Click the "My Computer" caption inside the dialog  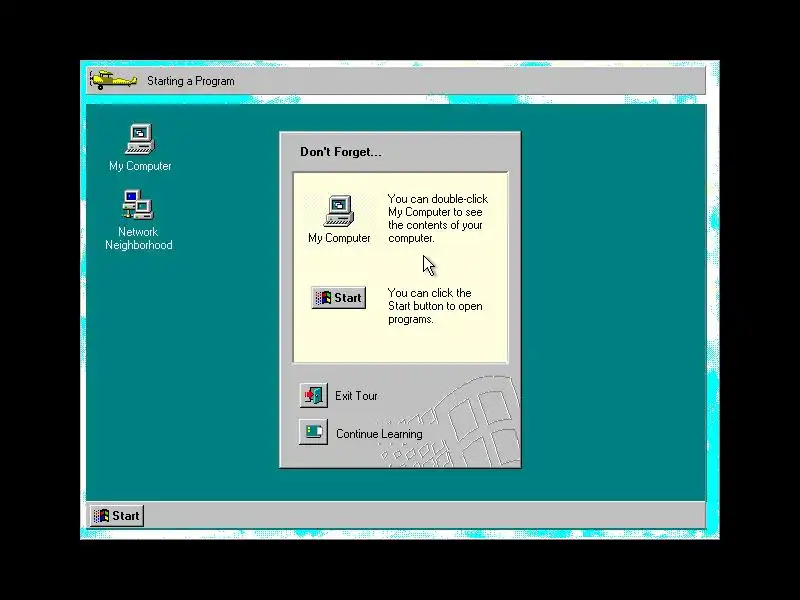pos(339,238)
